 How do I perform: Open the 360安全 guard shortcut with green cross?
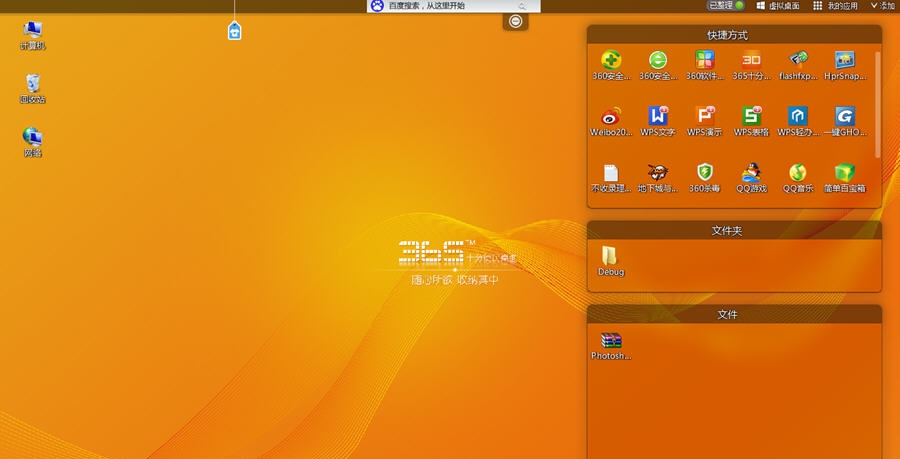[x=611, y=65]
